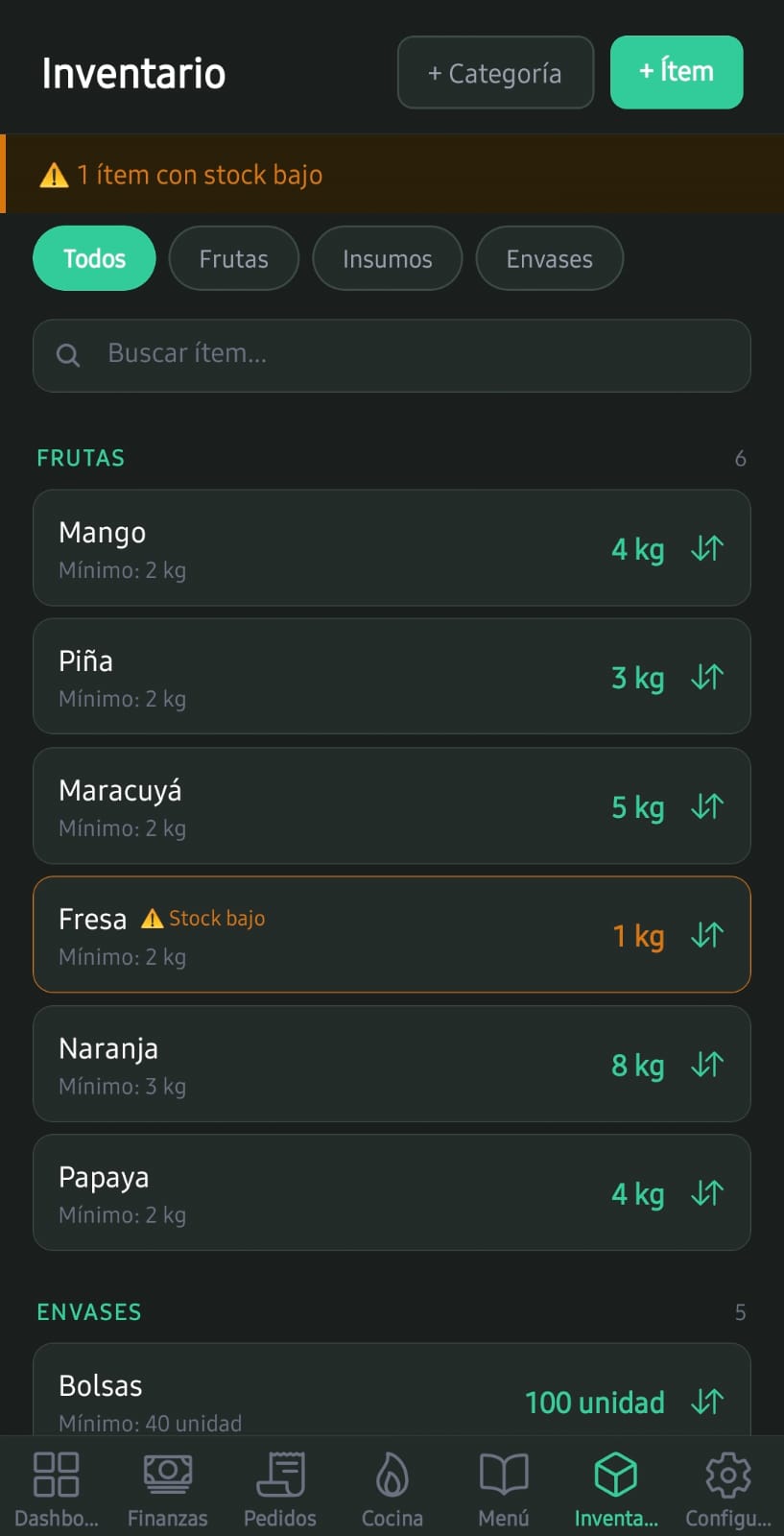Open Cocina with the flame icon
784x1536 pixels.
pyautogui.click(x=392, y=1475)
